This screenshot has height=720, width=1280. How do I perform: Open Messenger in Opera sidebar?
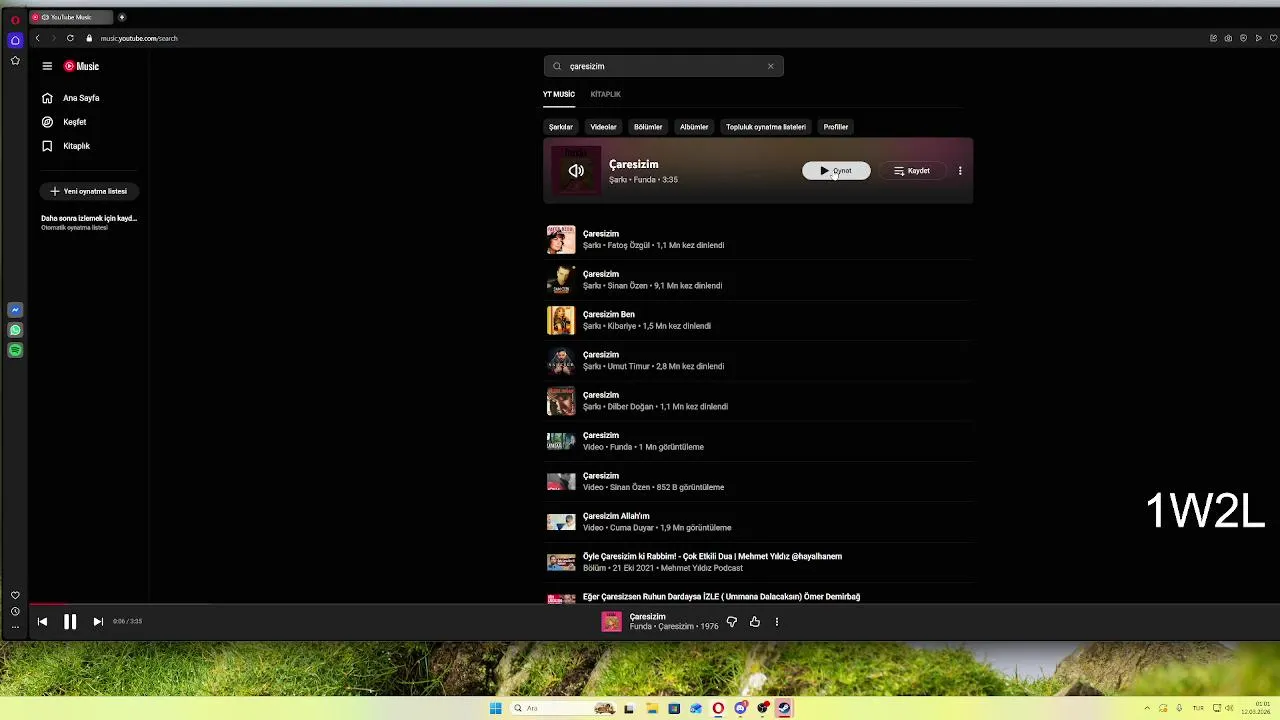(x=15, y=310)
